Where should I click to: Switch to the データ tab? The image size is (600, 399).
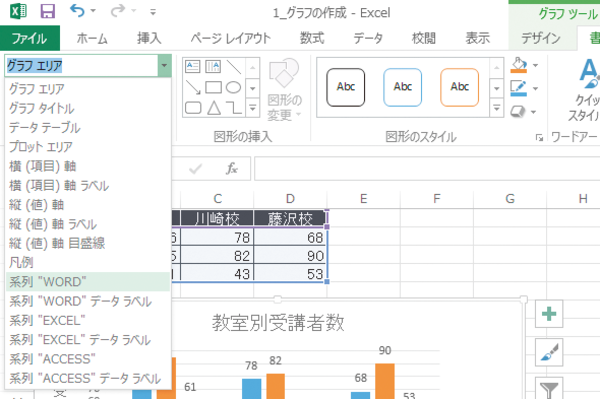368,38
